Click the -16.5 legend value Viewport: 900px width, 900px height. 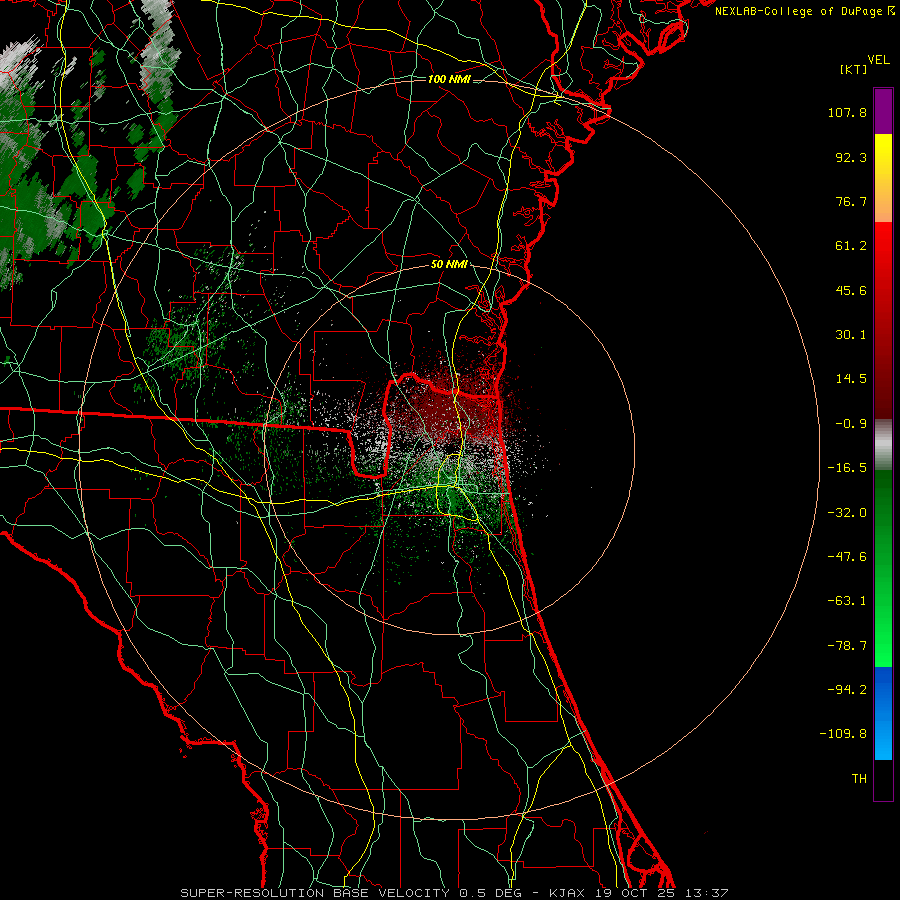(x=847, y=468)
